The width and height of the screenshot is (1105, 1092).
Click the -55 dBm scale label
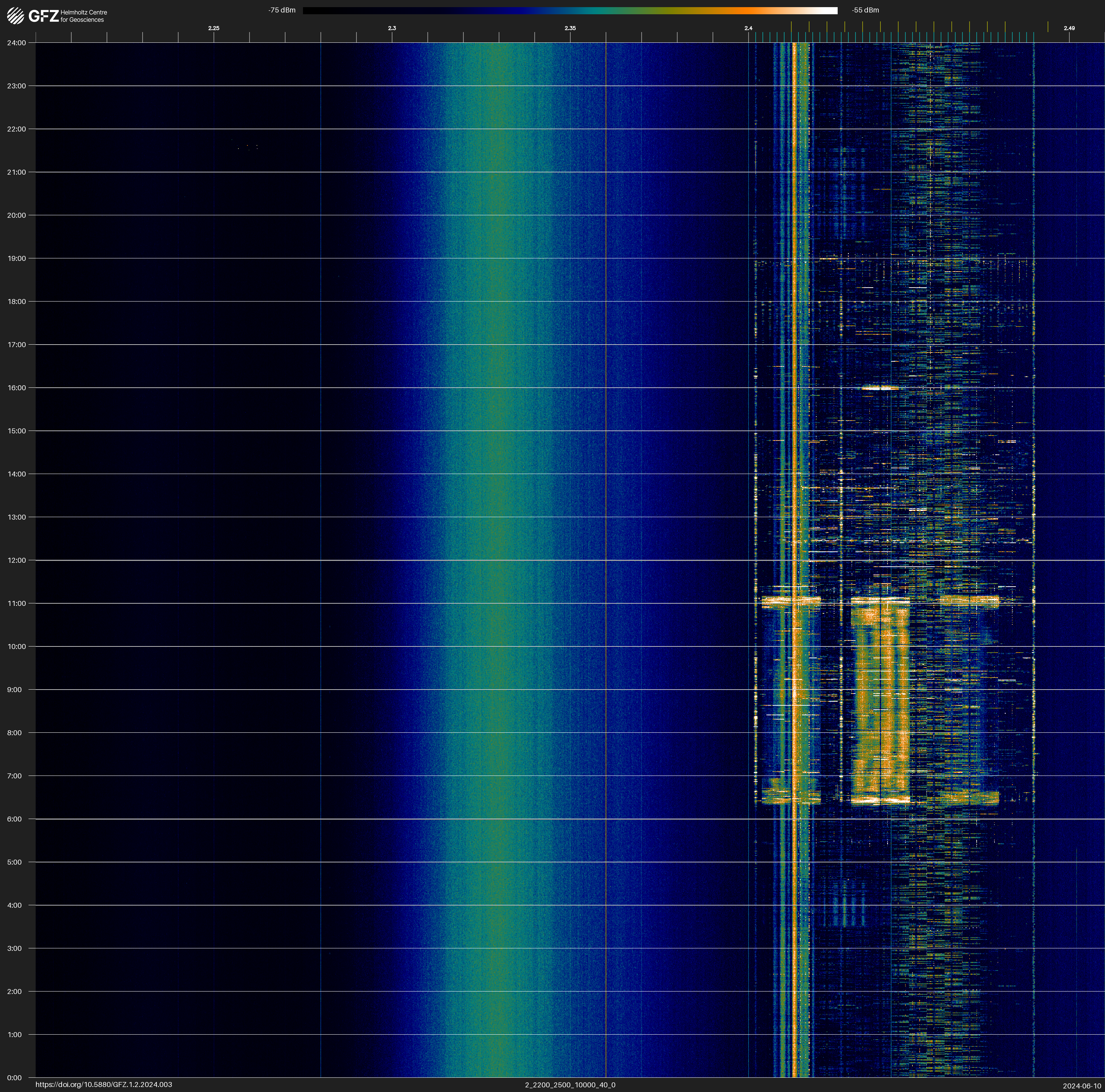tap(865, 10)
